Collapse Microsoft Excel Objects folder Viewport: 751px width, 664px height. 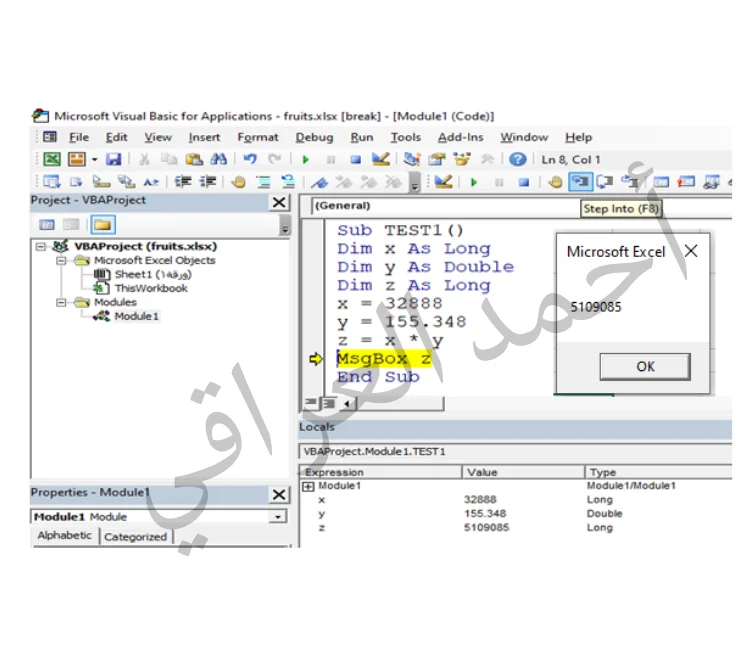tap(61, 261)
